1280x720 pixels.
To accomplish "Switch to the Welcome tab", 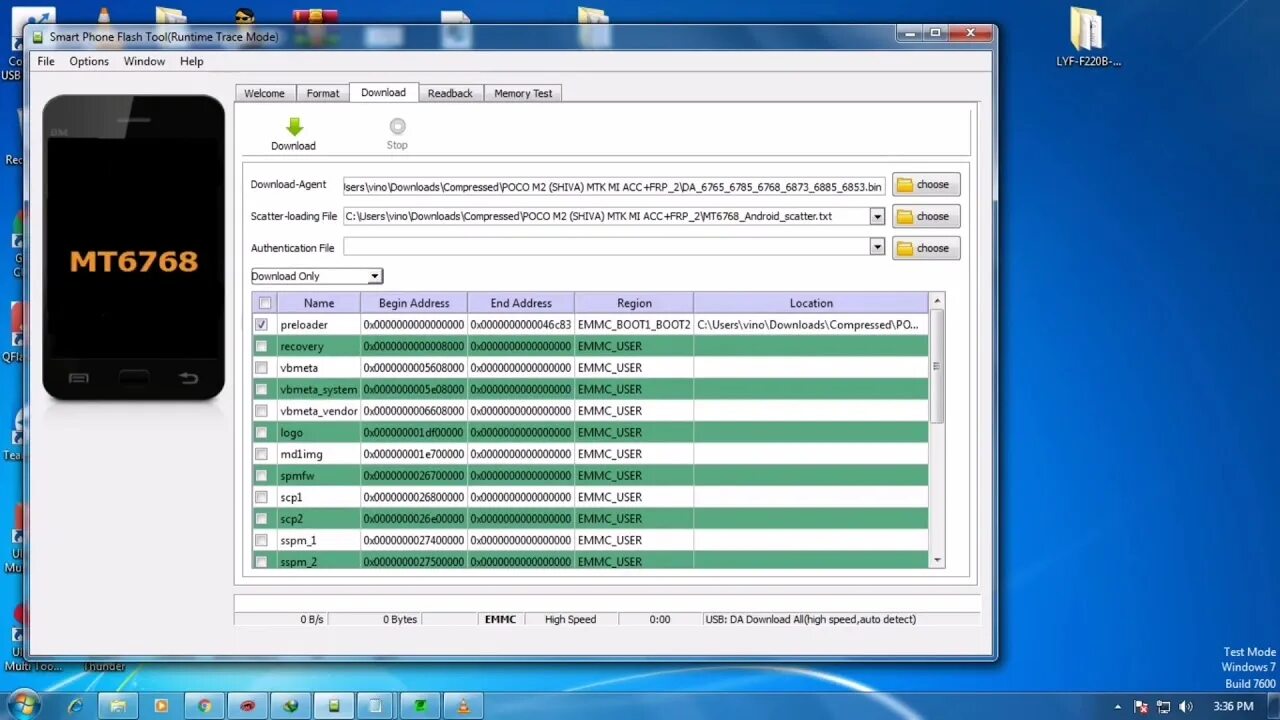I will pos(264,93).
